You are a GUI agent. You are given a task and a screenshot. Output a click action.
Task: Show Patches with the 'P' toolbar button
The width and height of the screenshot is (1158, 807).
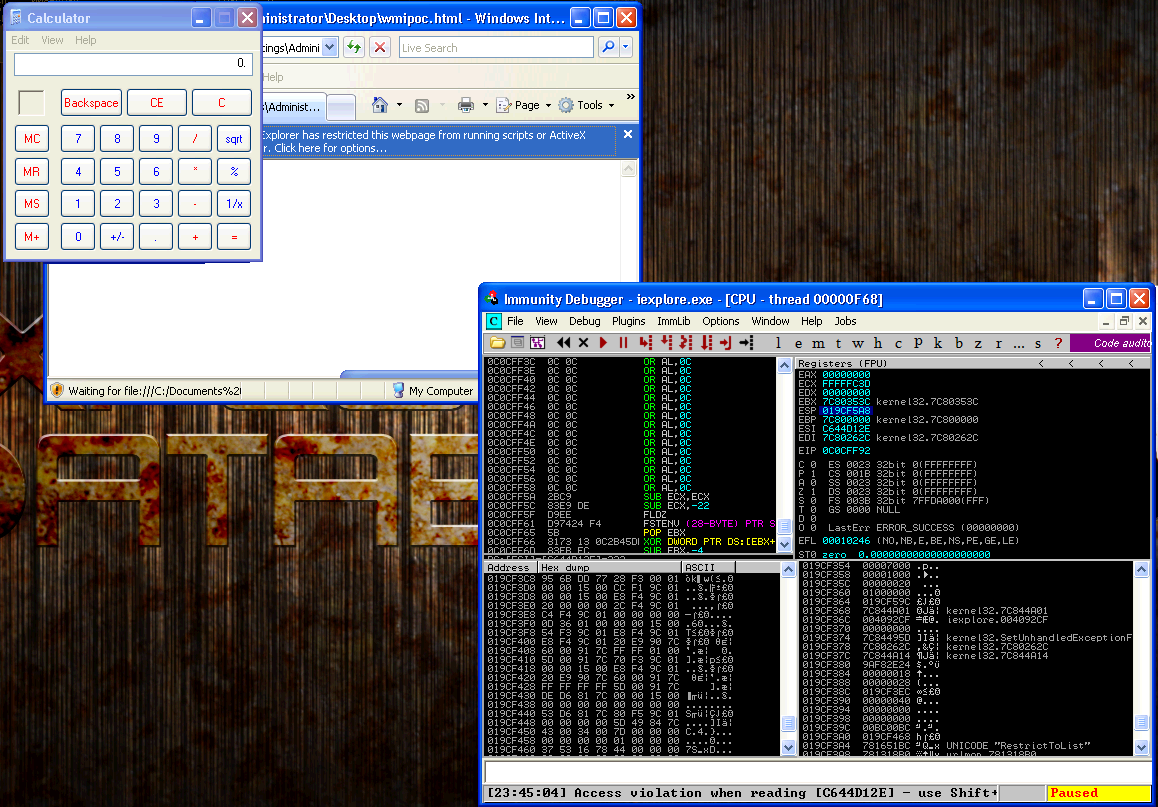pyautogui.click(x=918, y=343)
